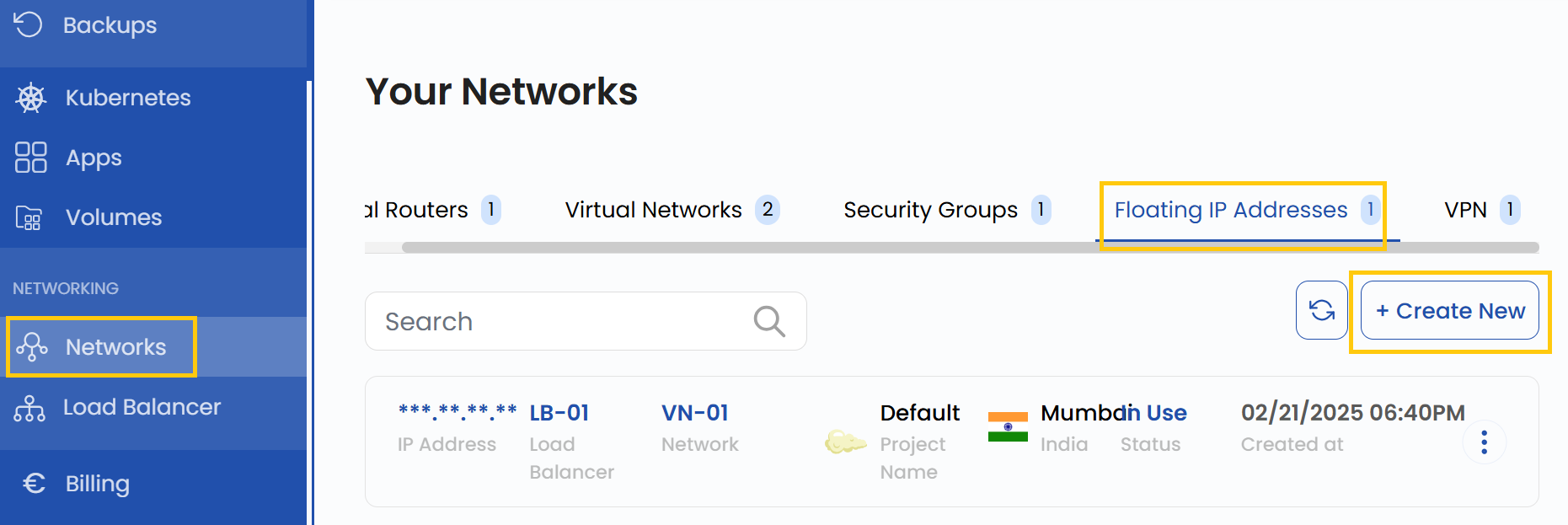
Task: Select the Backups icon at the top
Action: [x=28, y=24]
